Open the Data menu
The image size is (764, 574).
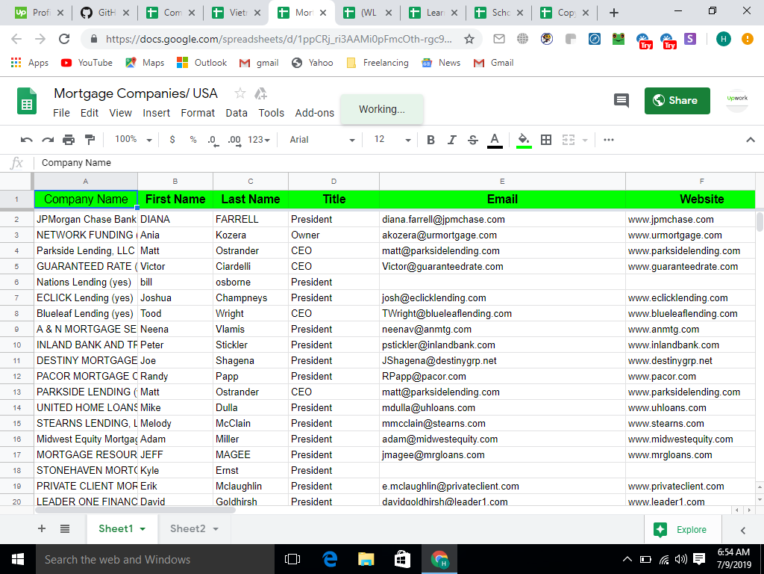pyautogui.click(x=236, y=113)
